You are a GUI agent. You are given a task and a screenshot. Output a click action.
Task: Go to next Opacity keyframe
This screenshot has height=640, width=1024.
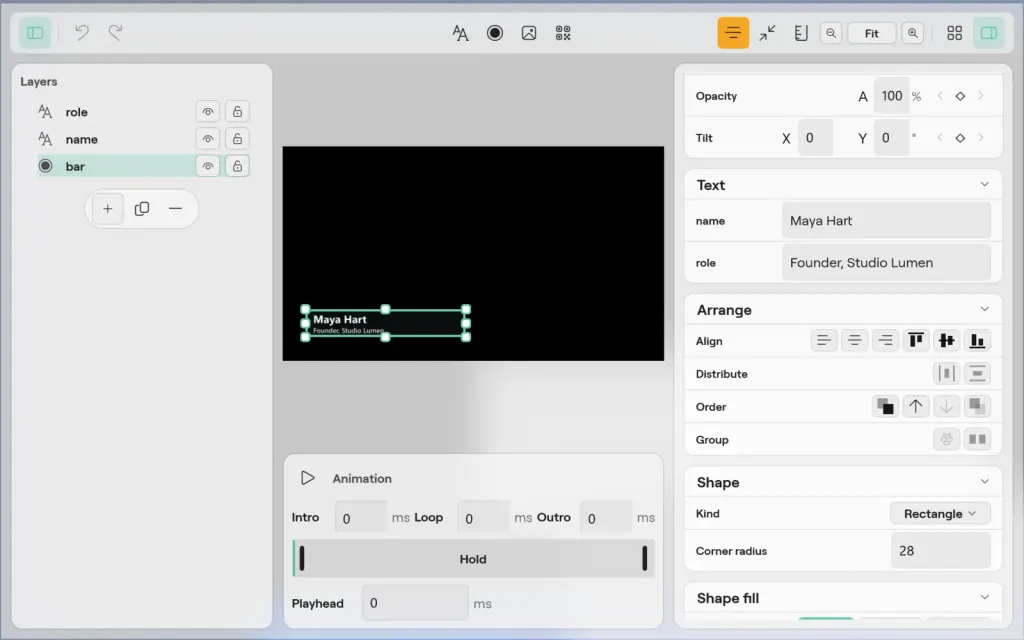pyautogui.click(x=981, y=96)
